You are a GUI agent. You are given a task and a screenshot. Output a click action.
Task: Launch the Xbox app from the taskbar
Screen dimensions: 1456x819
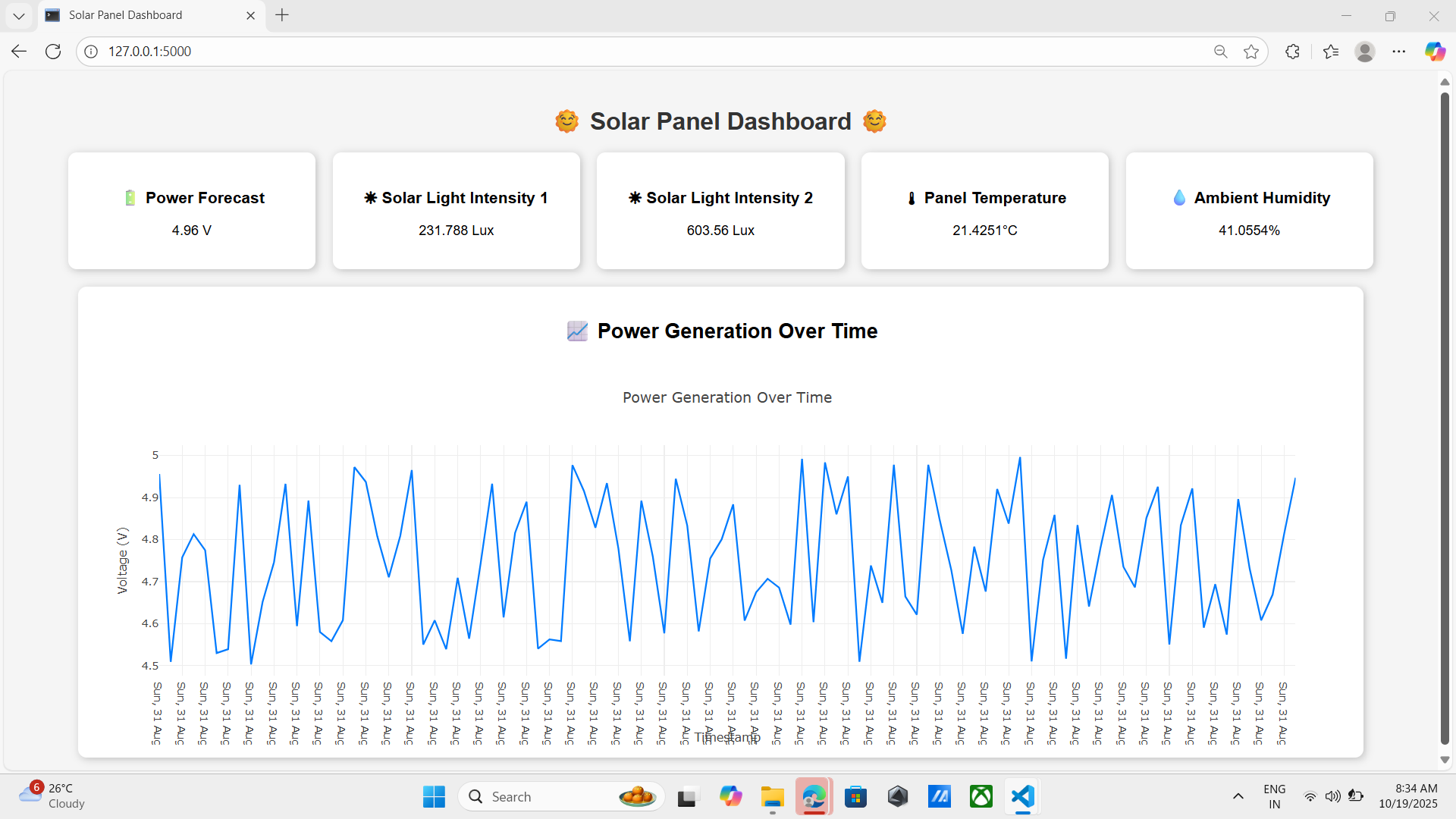[981, 796]
